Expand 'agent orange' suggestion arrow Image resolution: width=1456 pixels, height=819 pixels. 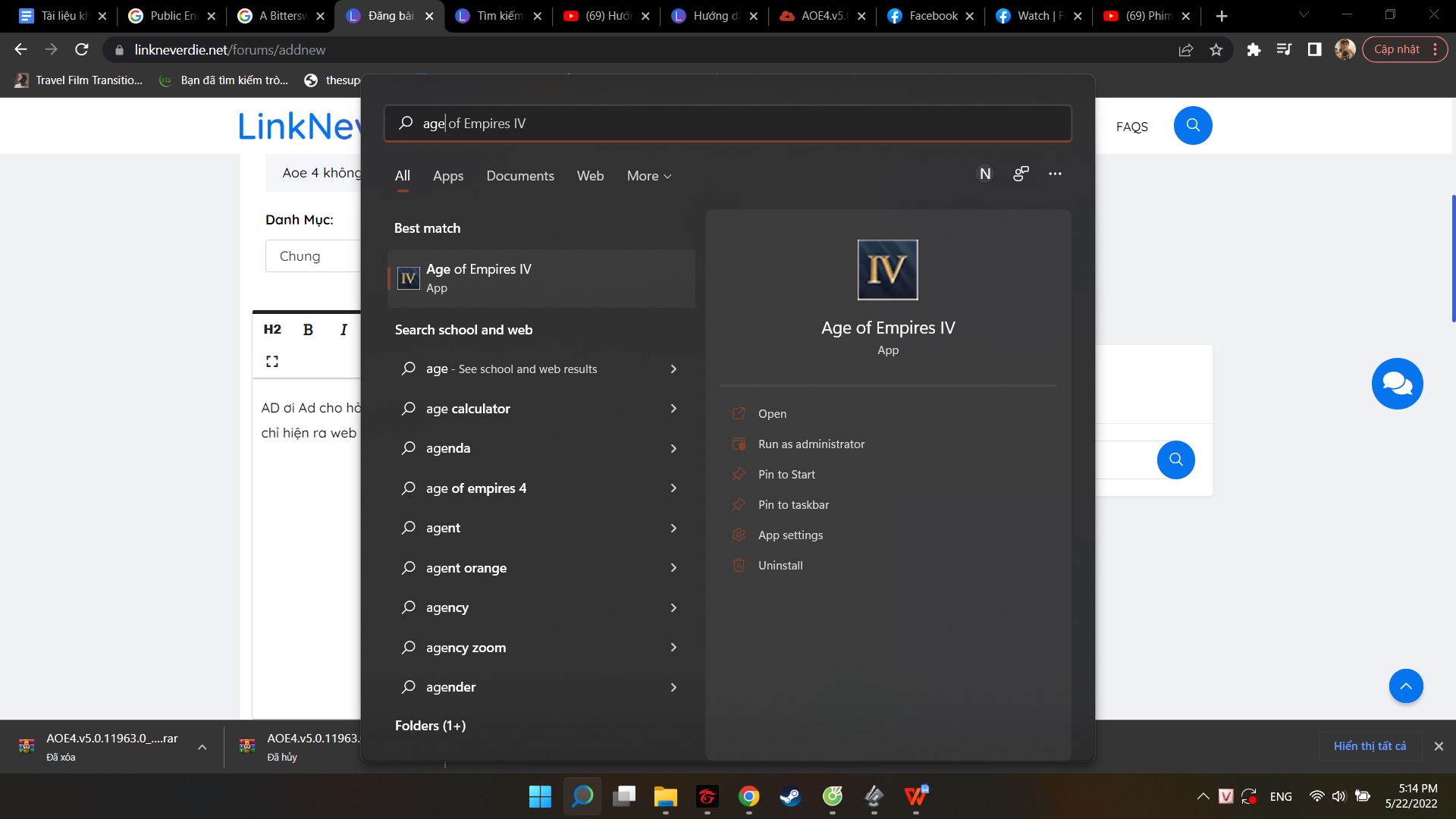click(673, 568)
